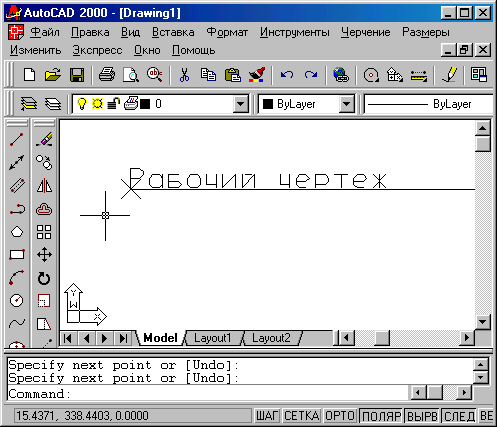Viewport: 497px width, 427px height.
Task: Select the Scale tool
Action: click(44, 301)
